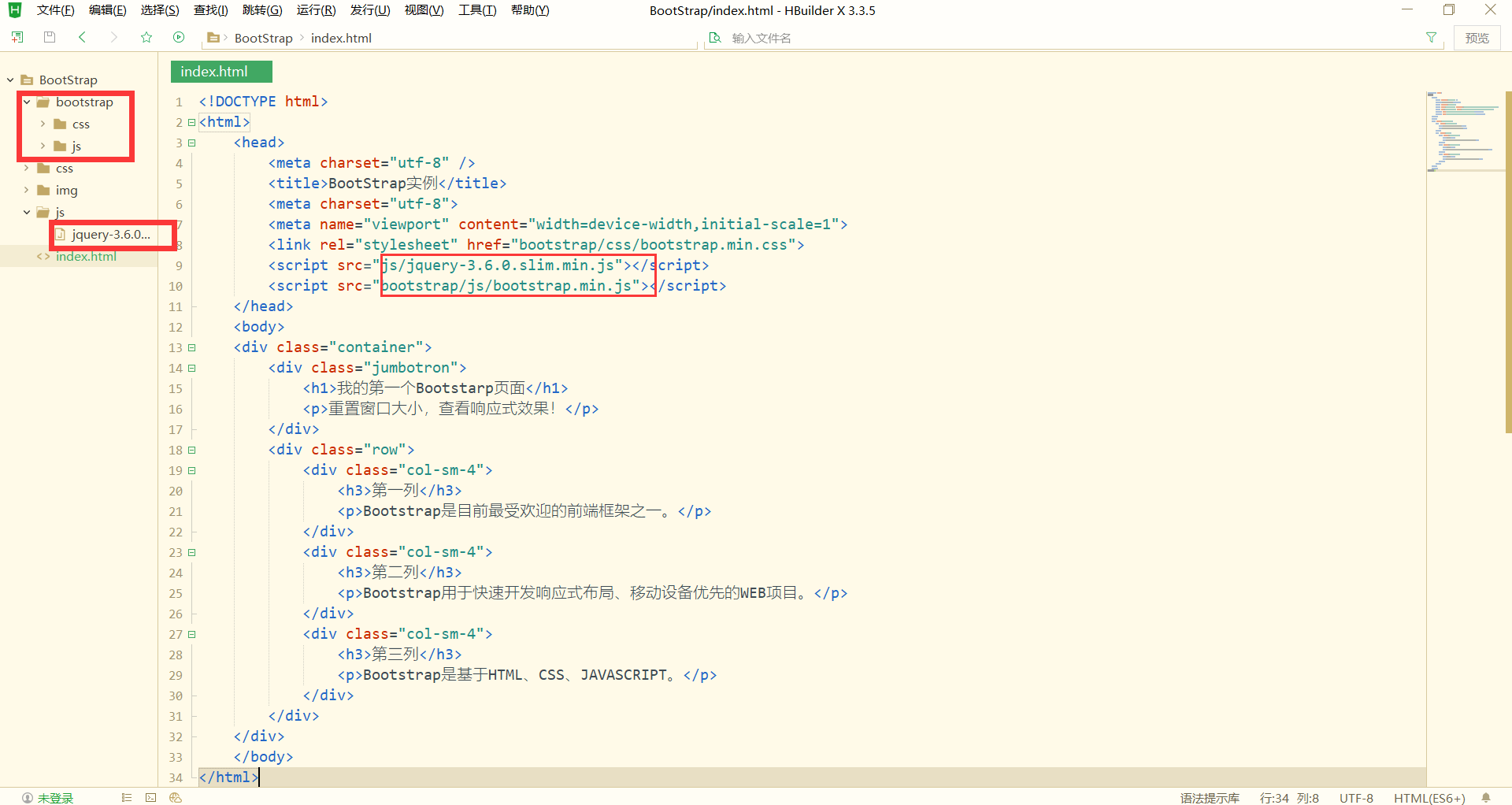Collapse the BootStrap project root
Viewport: 1512px width, 805px height.
pos(10,80)
